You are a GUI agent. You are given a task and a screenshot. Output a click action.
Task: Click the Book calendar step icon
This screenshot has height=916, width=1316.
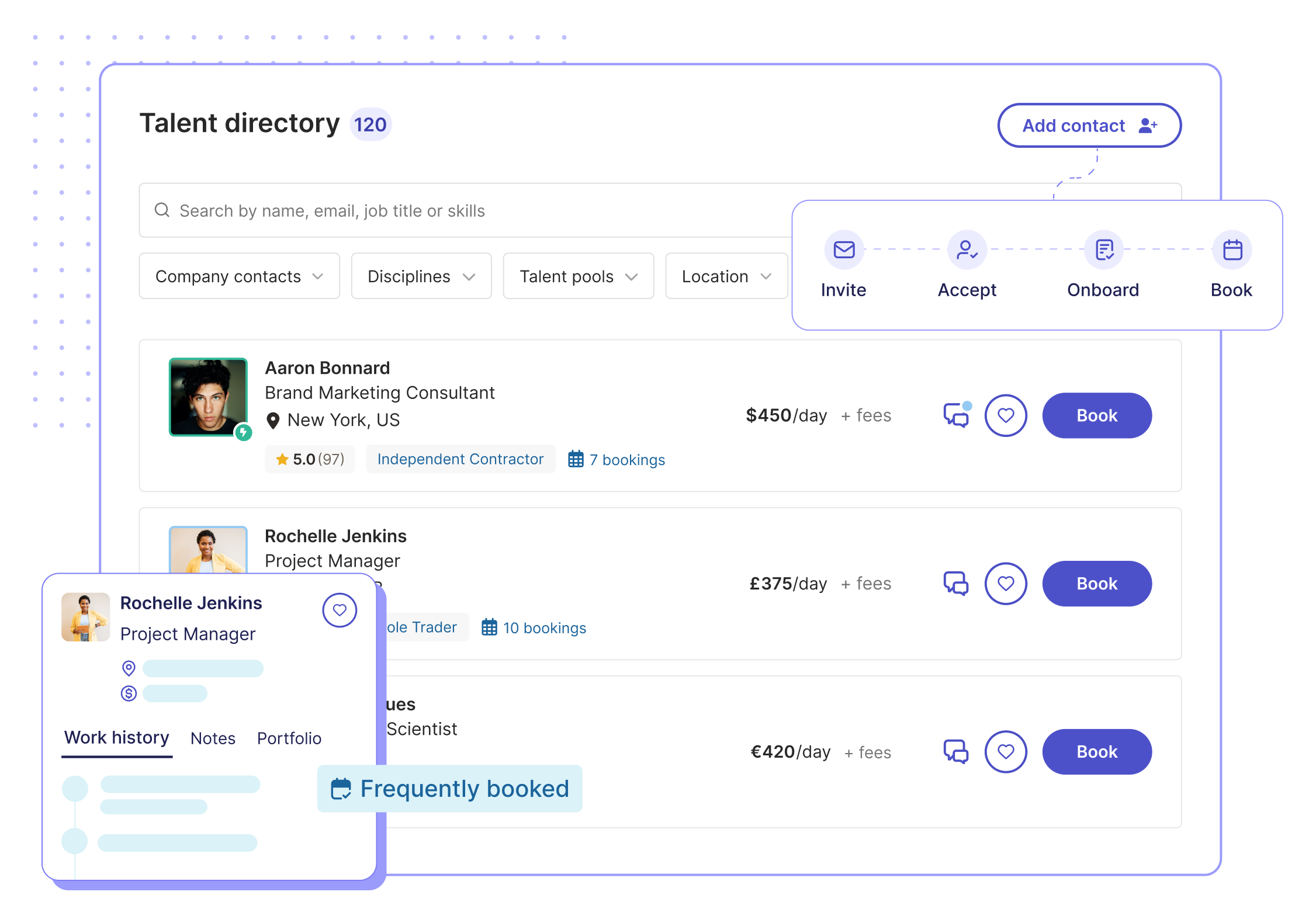coord(1232,250)
